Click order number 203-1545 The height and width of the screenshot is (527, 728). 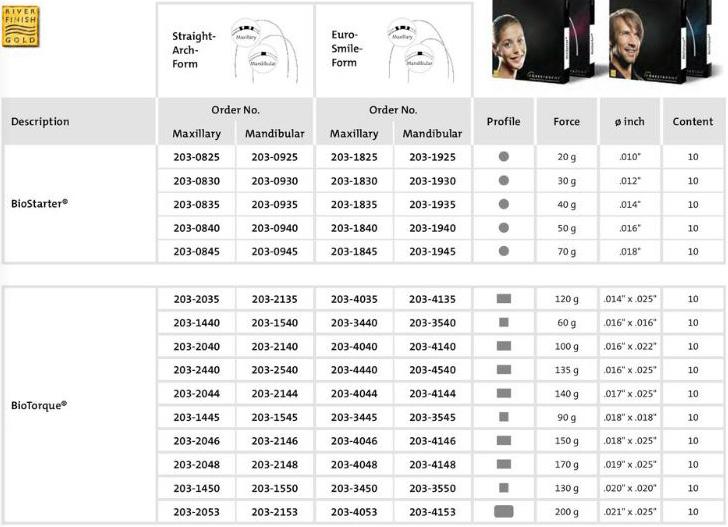coord(275,418)
